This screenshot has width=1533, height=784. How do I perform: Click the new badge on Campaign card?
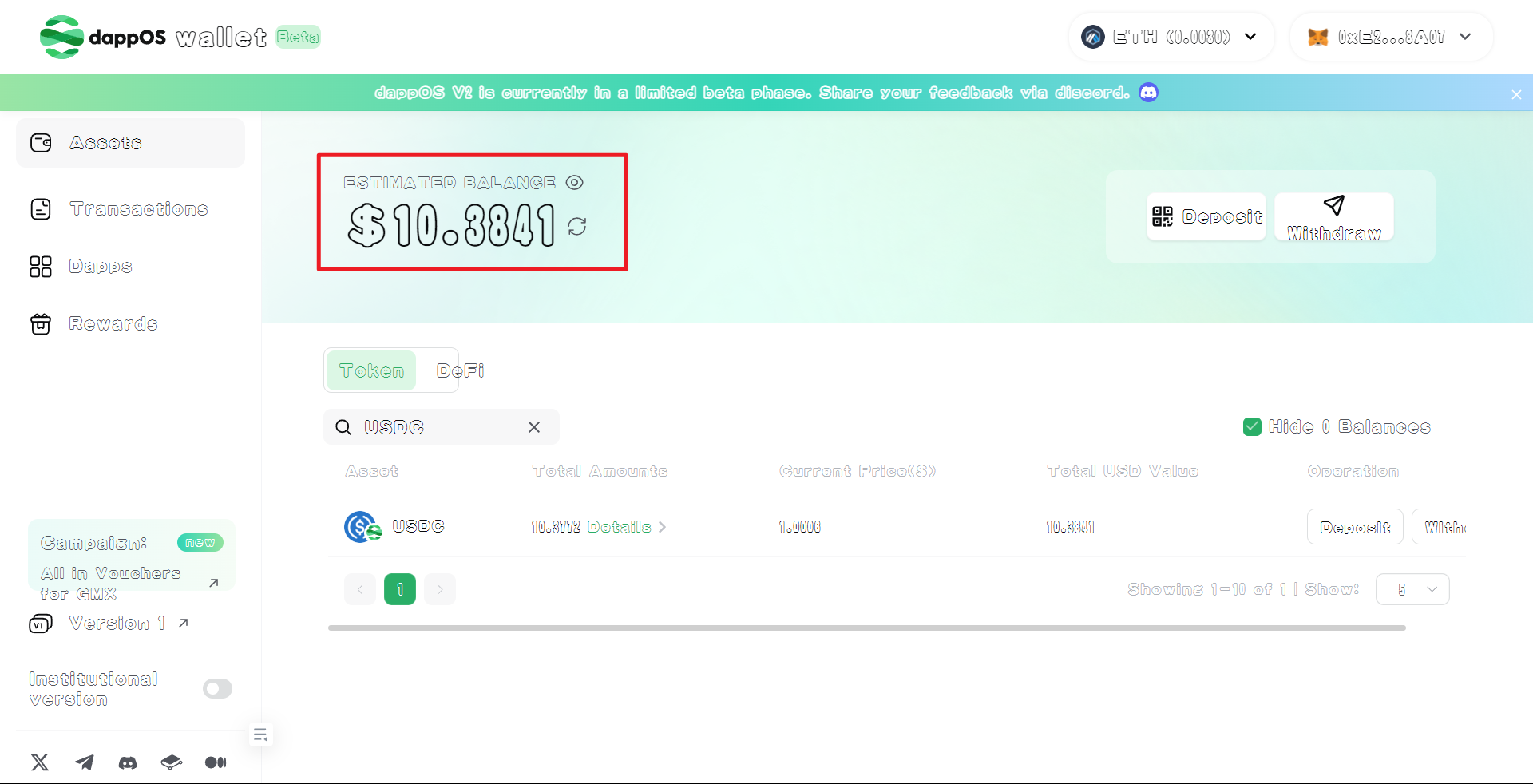pyautogui.click(x=200, y=543)
